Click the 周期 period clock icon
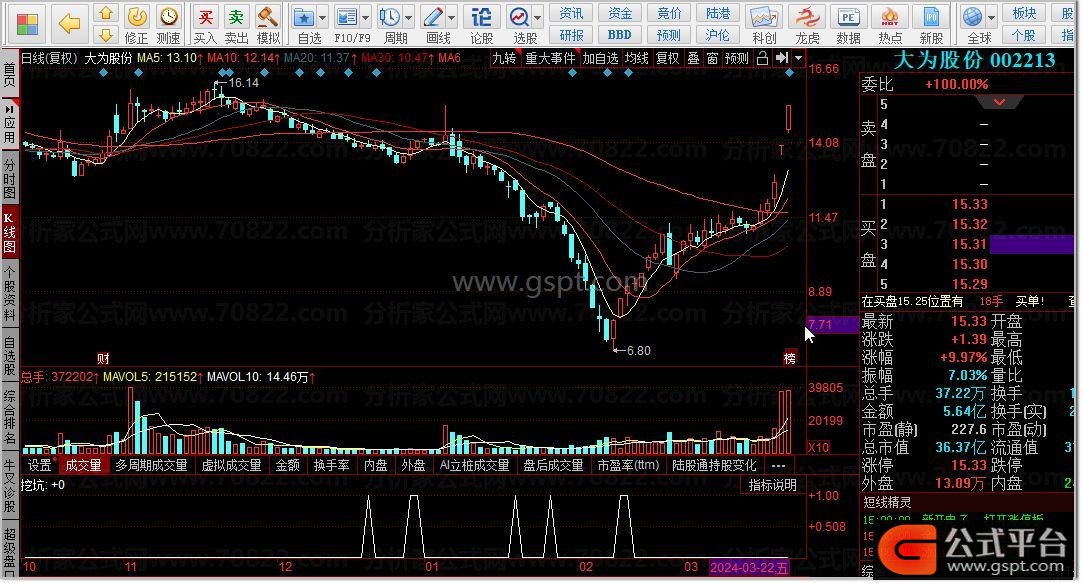The height and width of the screenshot is (583, 1083). (x=390, y=17)
